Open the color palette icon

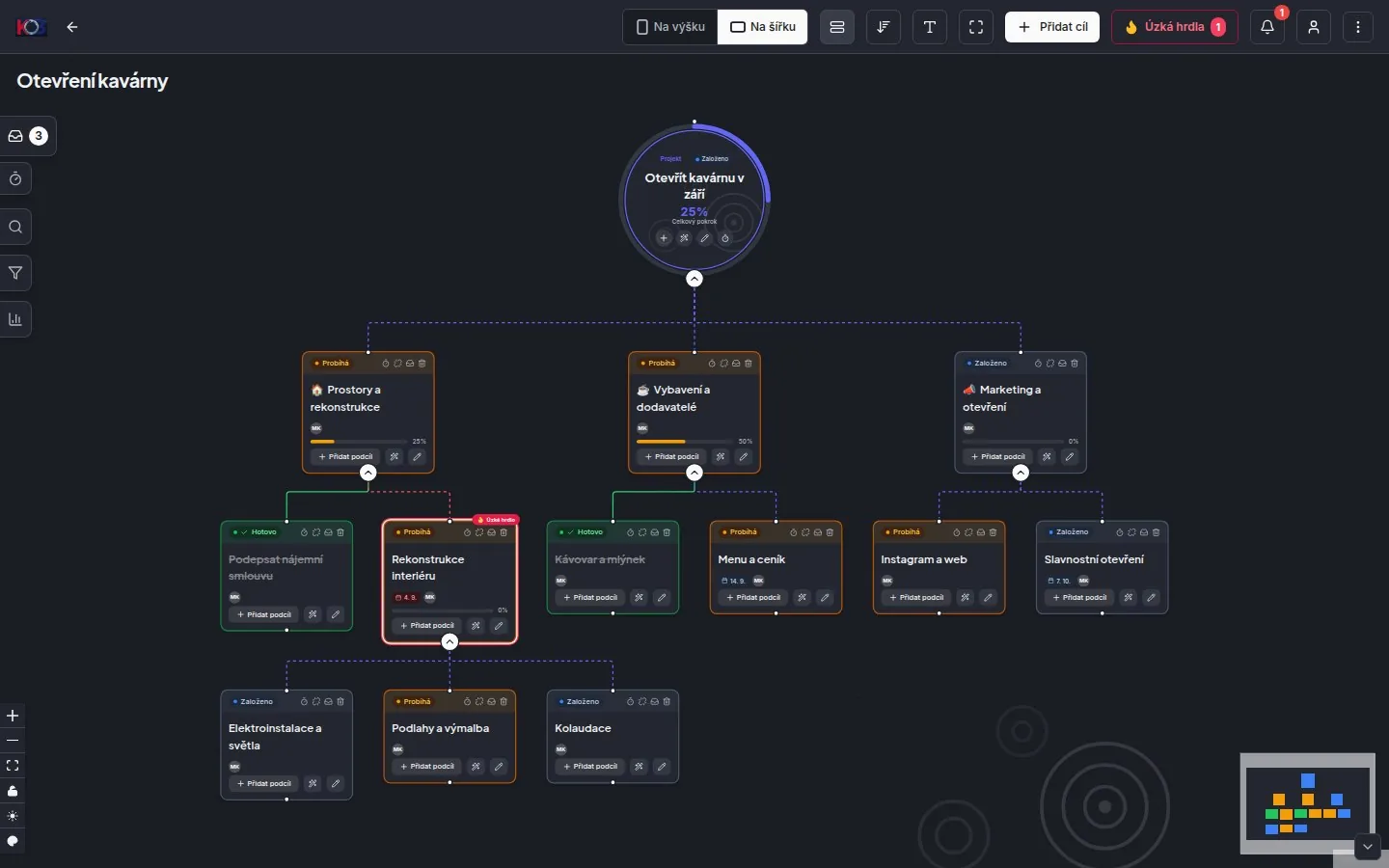tap(13, 841)
